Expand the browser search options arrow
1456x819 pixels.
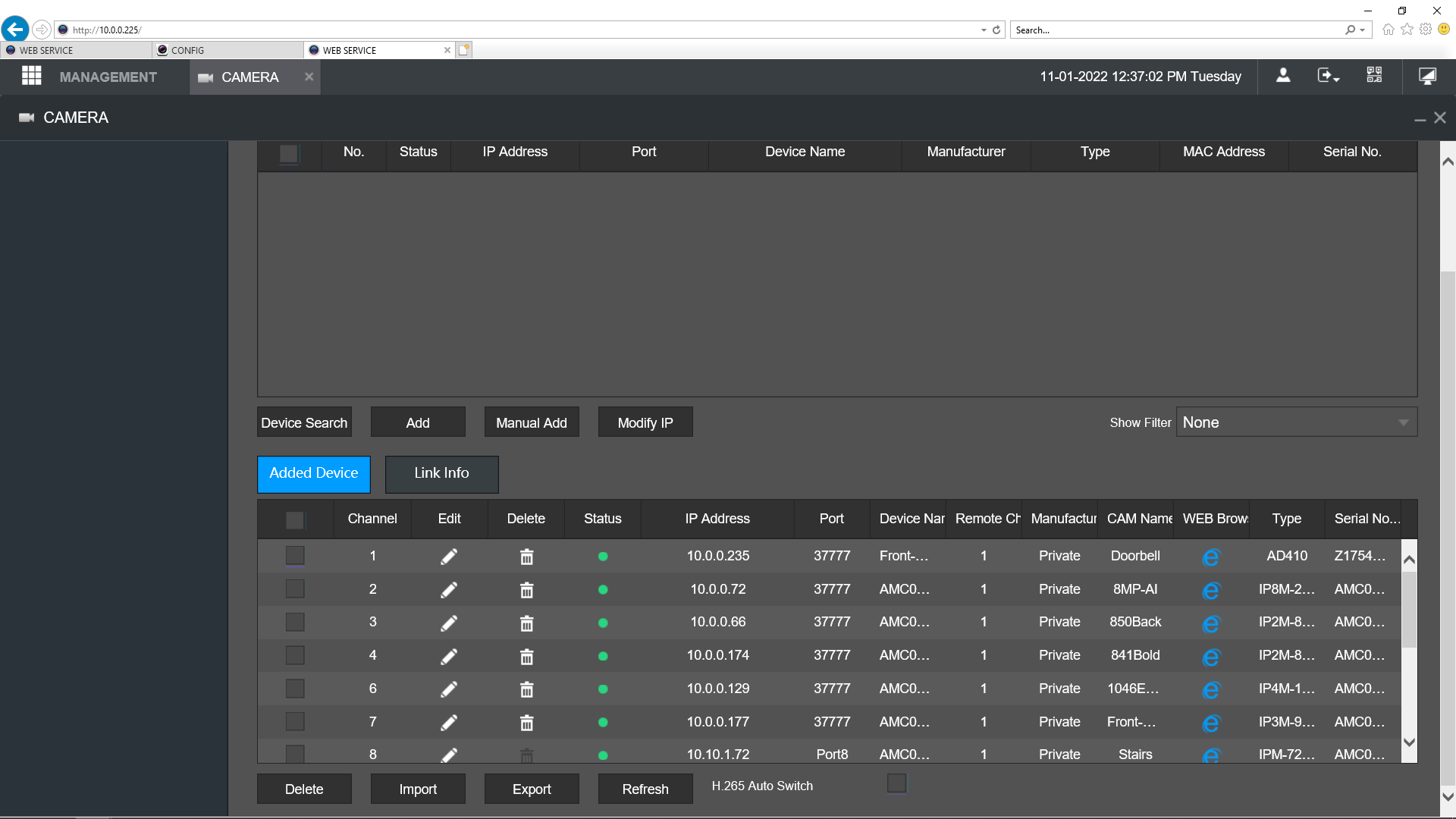click(x=1363, y=30)
